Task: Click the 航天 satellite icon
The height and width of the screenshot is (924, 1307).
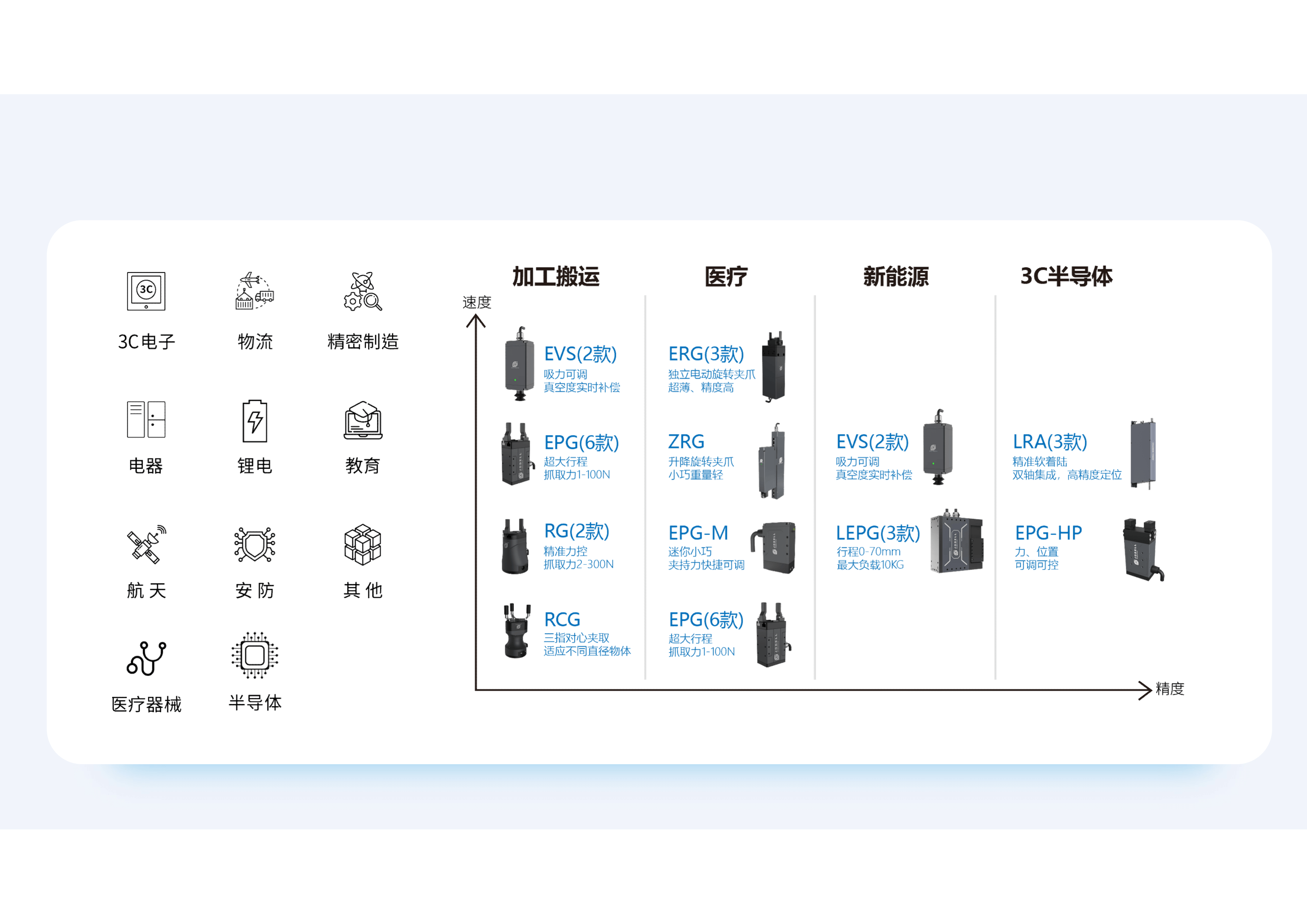Action: coord(146,544)
